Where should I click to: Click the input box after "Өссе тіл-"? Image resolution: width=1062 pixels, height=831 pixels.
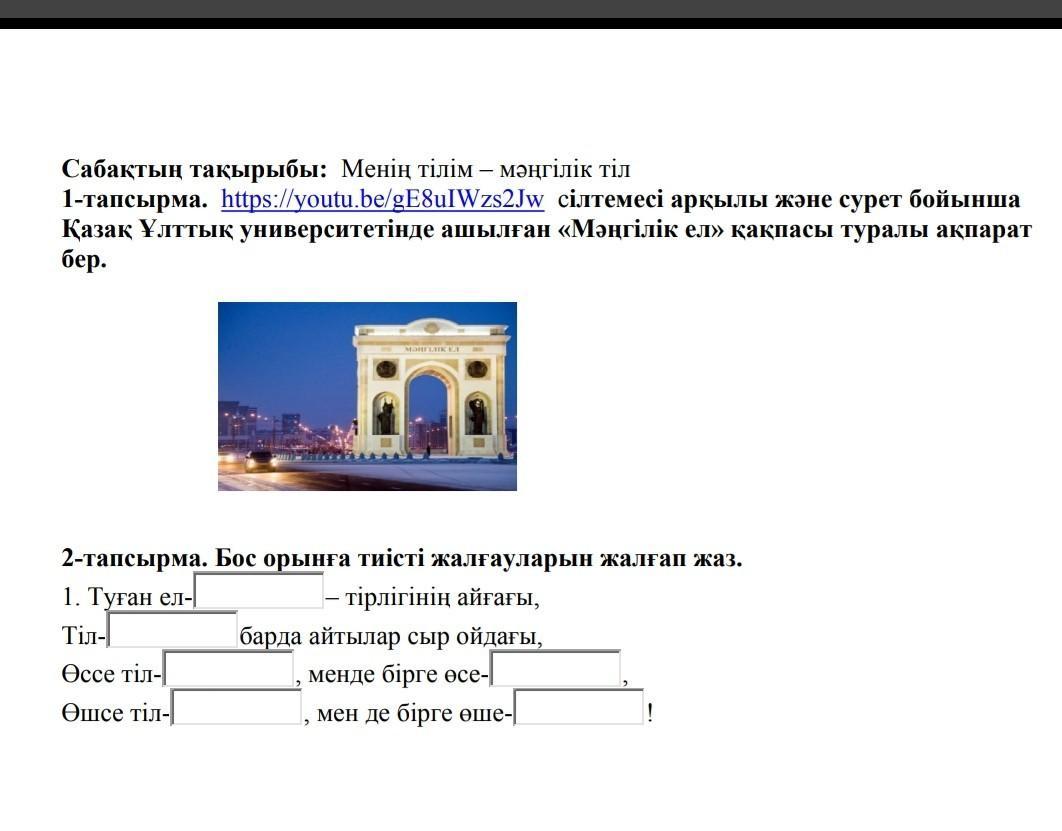point(228,669)
